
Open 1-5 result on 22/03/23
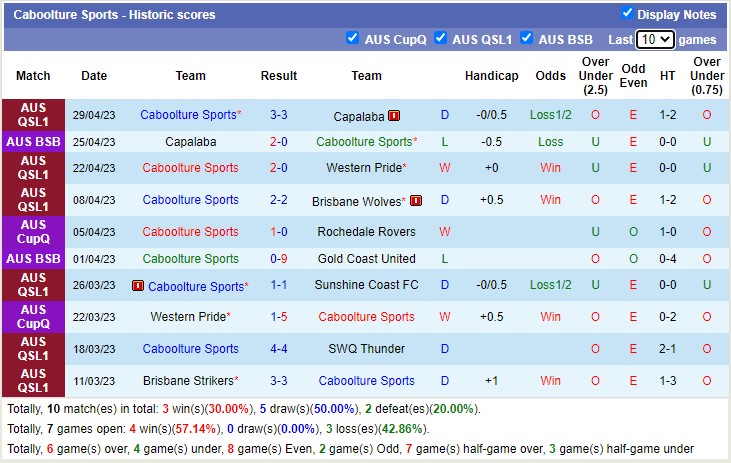279,317
